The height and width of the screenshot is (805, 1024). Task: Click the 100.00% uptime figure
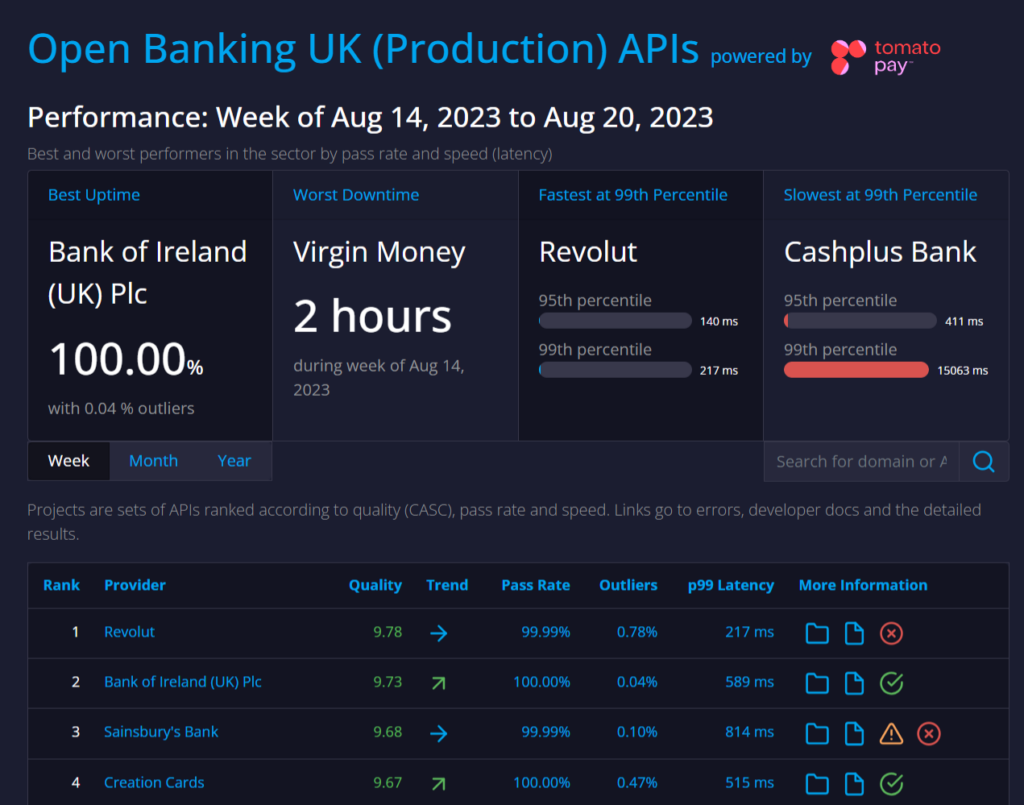point(126,359)
